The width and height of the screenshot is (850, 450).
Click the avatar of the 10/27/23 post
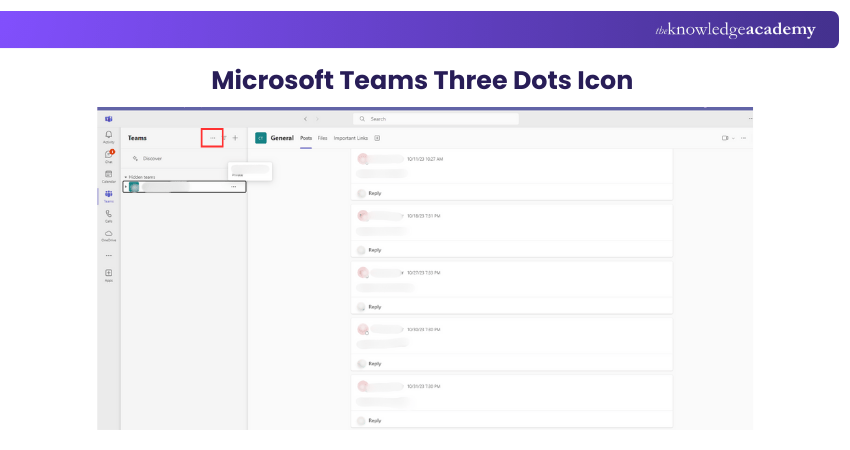pos(363,273)
